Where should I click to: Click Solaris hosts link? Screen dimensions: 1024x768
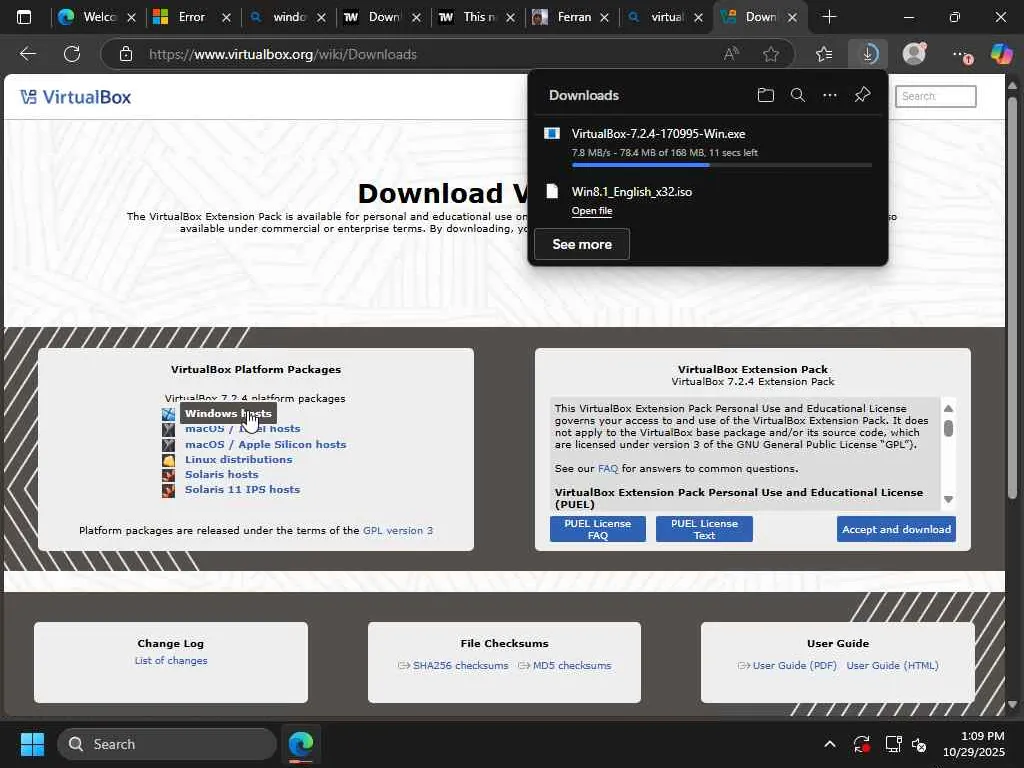point(221,475)
